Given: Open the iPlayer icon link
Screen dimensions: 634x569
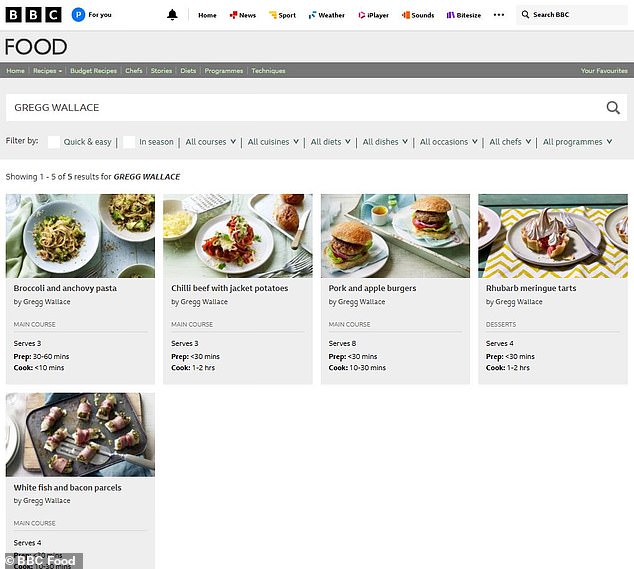Looking at the screenshot, I should coord(361,15).
